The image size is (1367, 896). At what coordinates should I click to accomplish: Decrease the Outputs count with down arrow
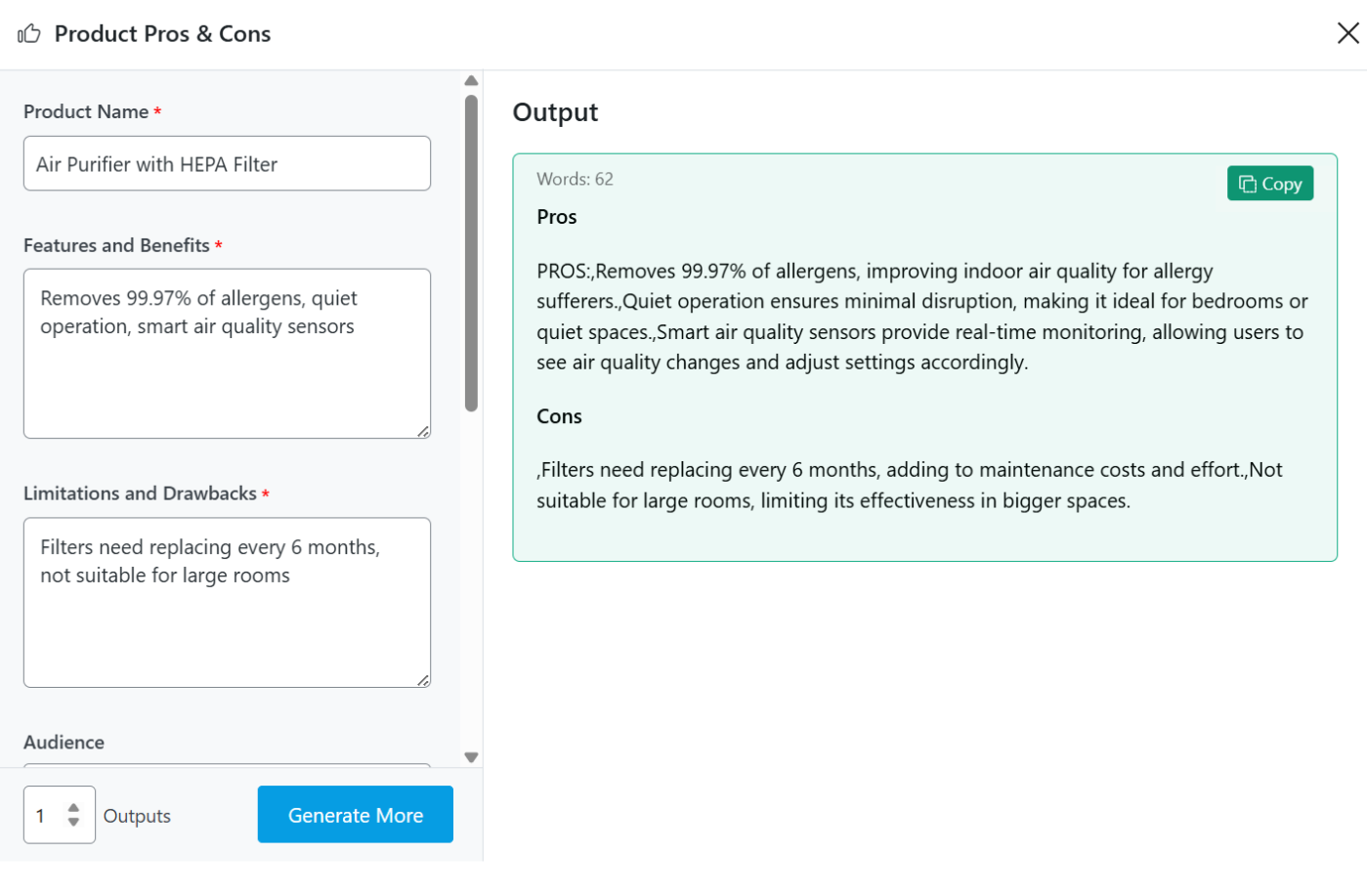click(73, 823)
